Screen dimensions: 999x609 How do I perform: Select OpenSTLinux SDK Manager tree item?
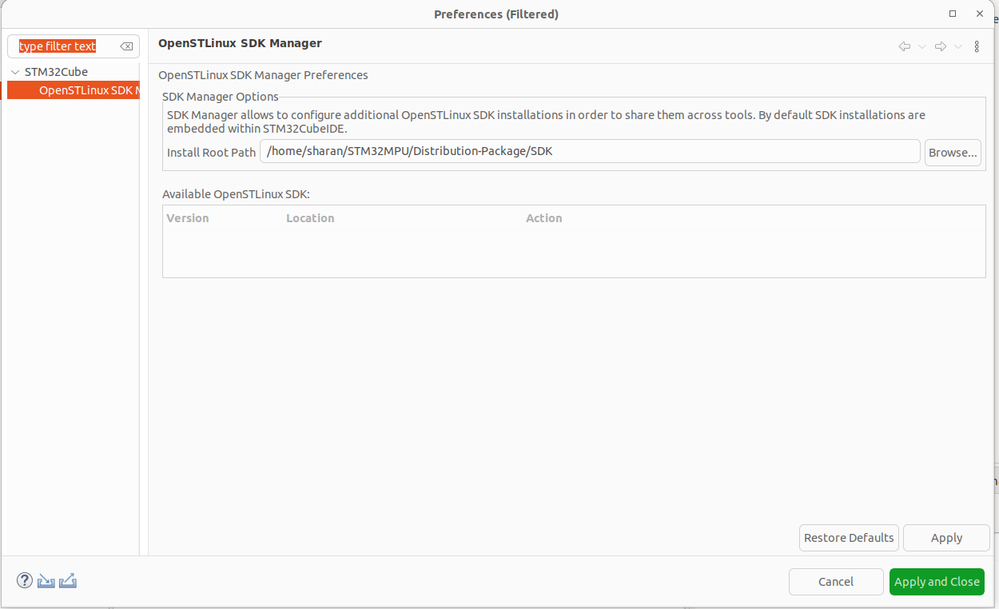tap(88, 91)
